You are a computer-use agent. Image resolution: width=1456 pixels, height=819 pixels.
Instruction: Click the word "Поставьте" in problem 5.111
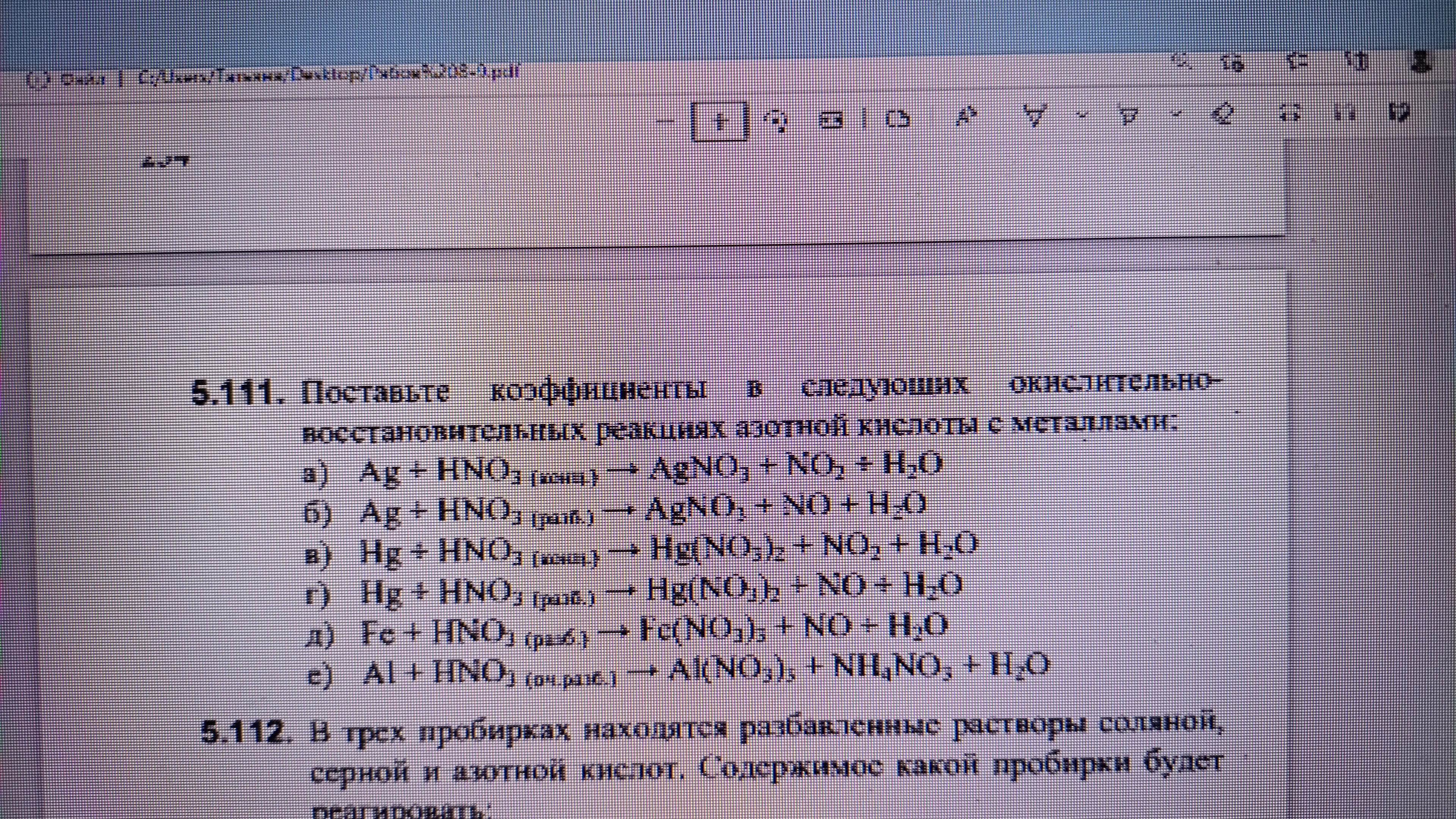point(376,392)
